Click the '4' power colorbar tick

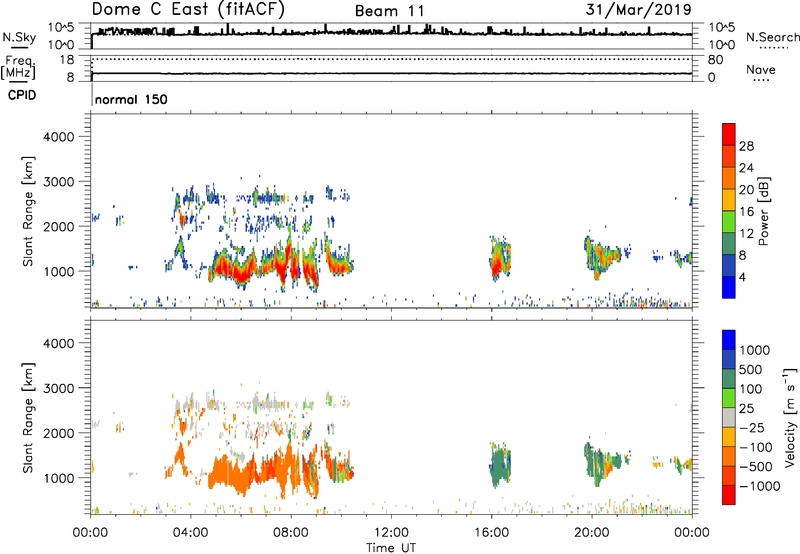(742, 278)
